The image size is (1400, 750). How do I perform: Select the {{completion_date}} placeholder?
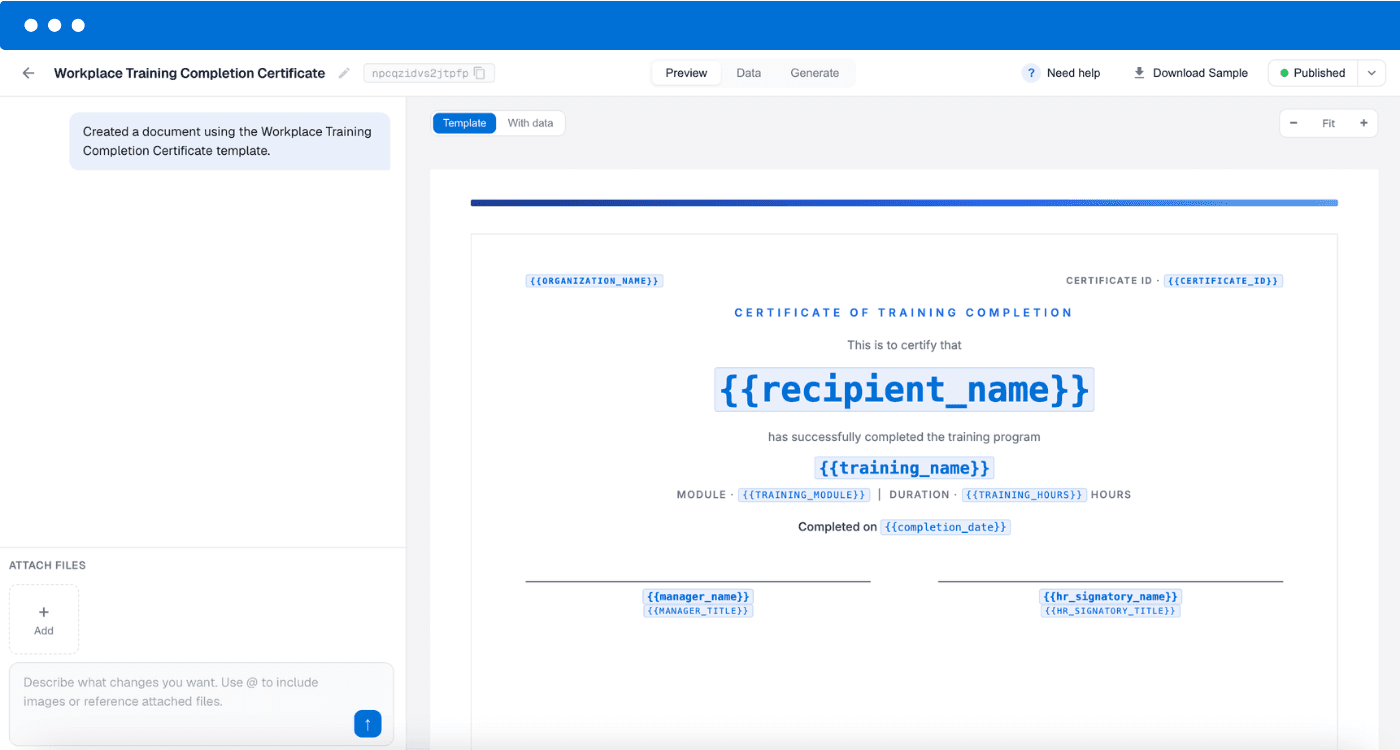pos(945,527)
